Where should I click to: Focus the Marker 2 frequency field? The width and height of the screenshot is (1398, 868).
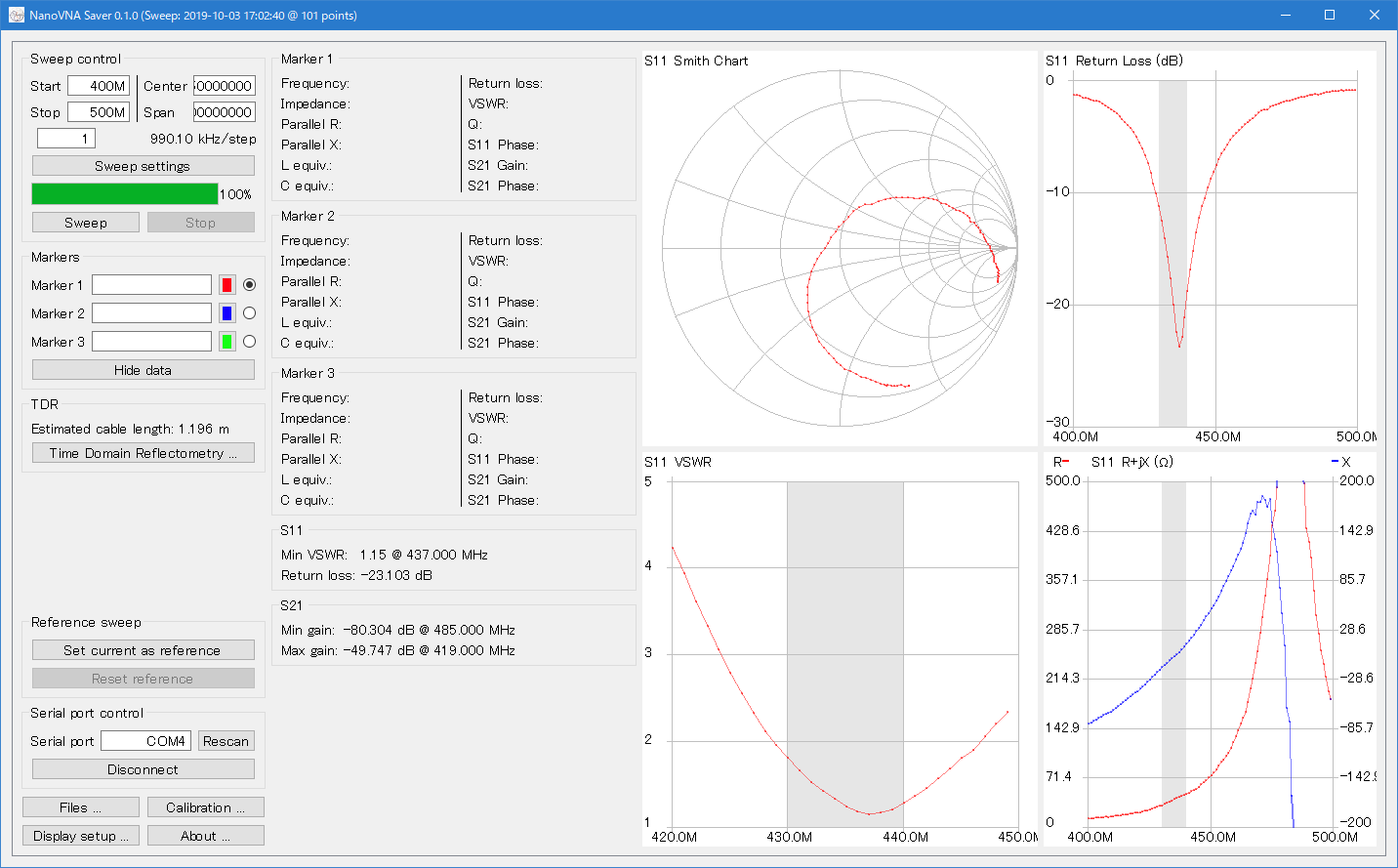151,313
